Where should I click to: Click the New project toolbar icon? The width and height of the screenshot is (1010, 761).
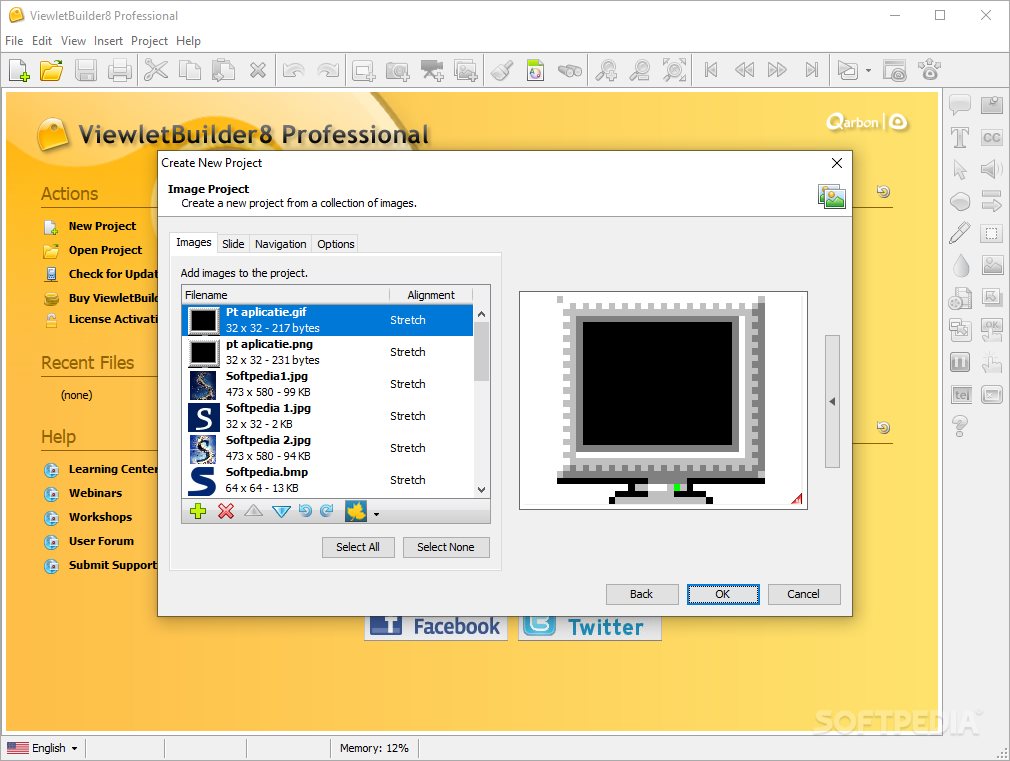[19, 70]
